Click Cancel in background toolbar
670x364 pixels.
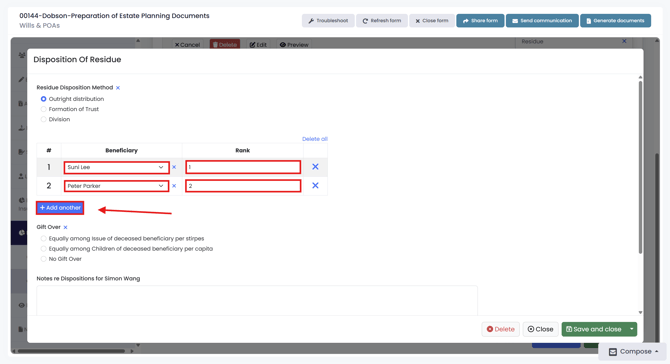(187, 44)
